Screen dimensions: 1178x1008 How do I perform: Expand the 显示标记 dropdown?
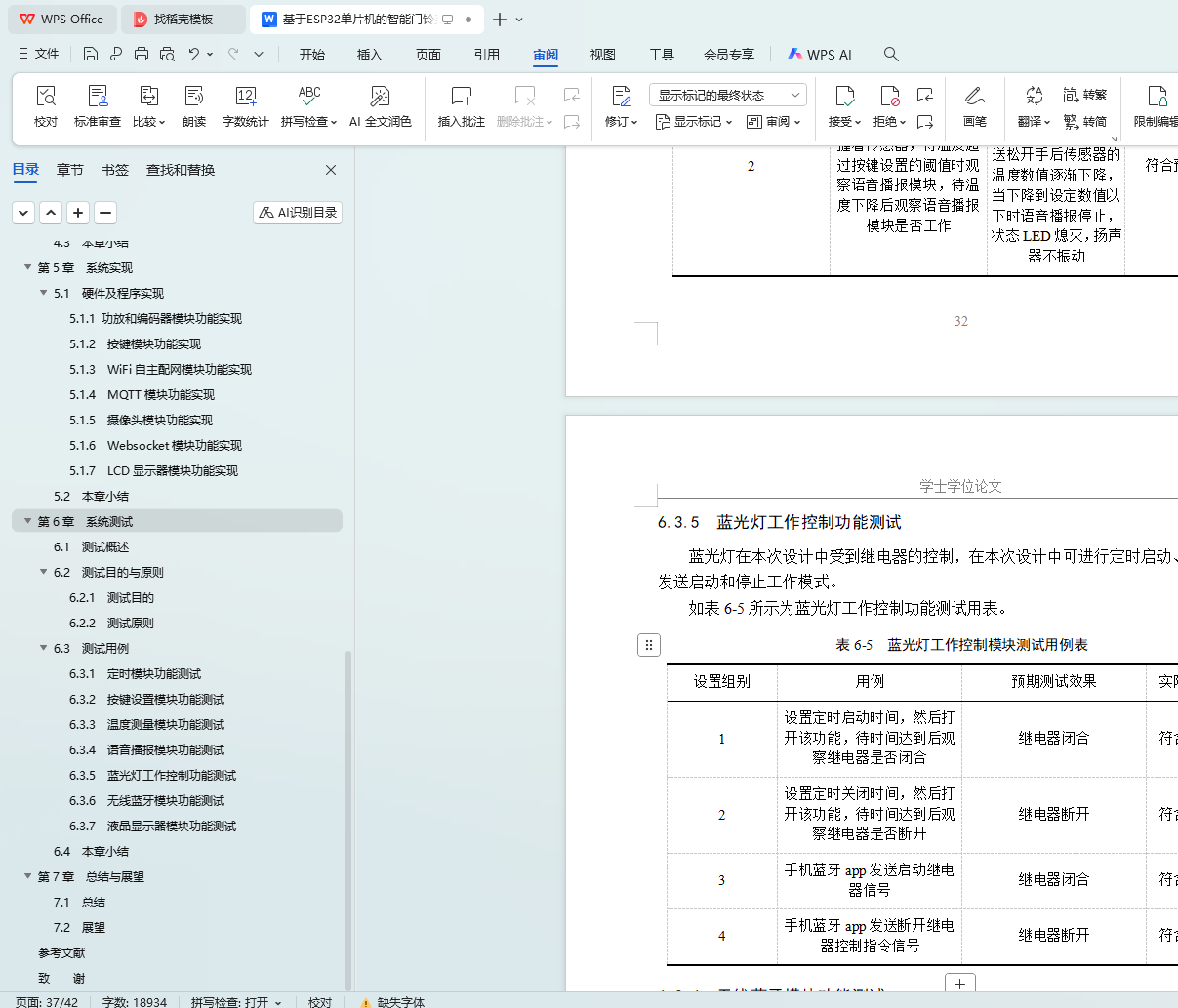(693, 122)
